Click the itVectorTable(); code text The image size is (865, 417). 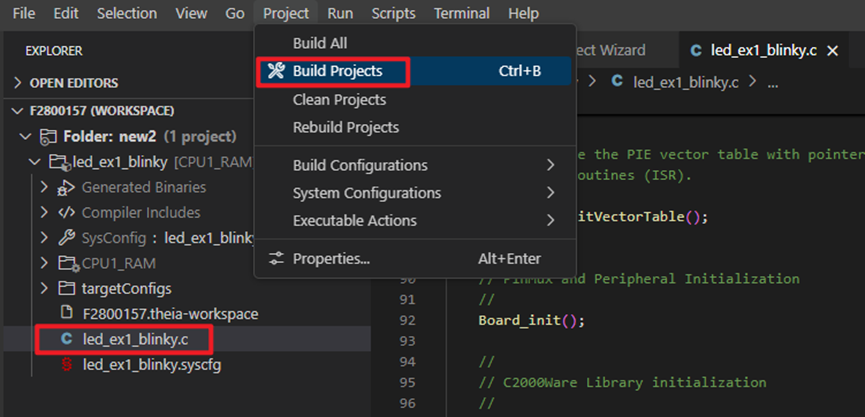pos(642,217)
